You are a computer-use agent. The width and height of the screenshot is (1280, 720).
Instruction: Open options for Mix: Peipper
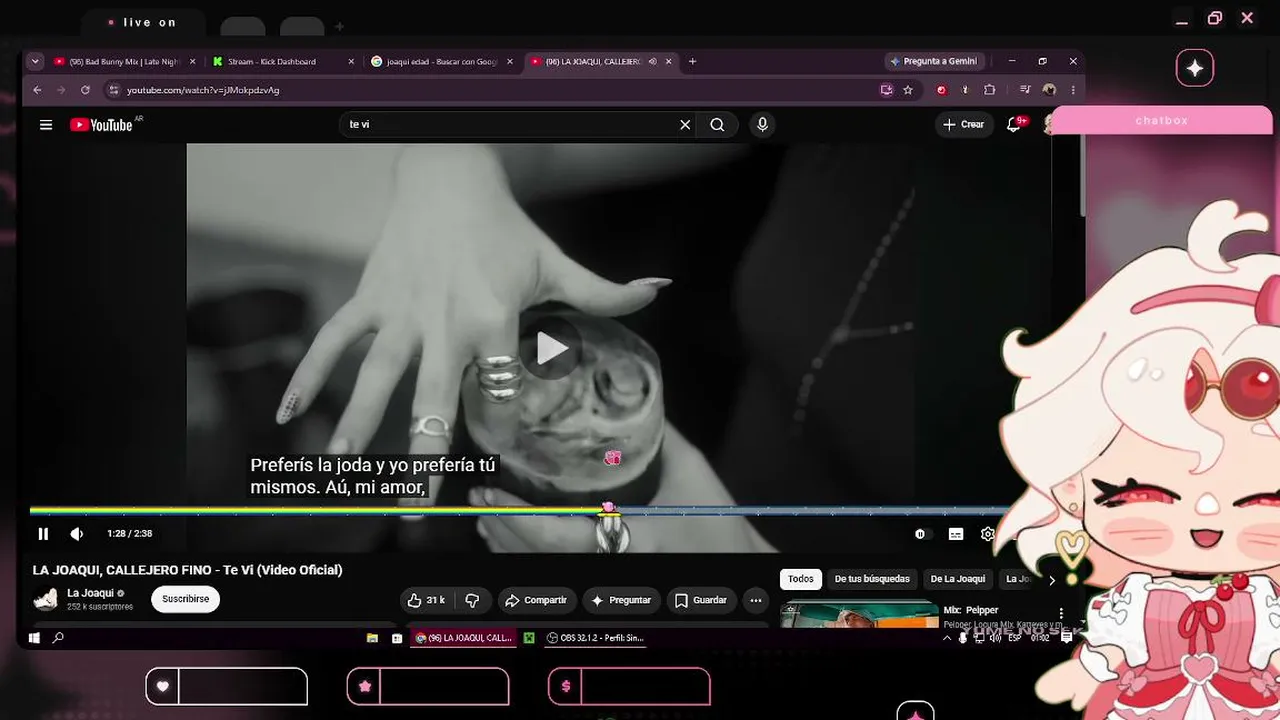coord(1061,613)
